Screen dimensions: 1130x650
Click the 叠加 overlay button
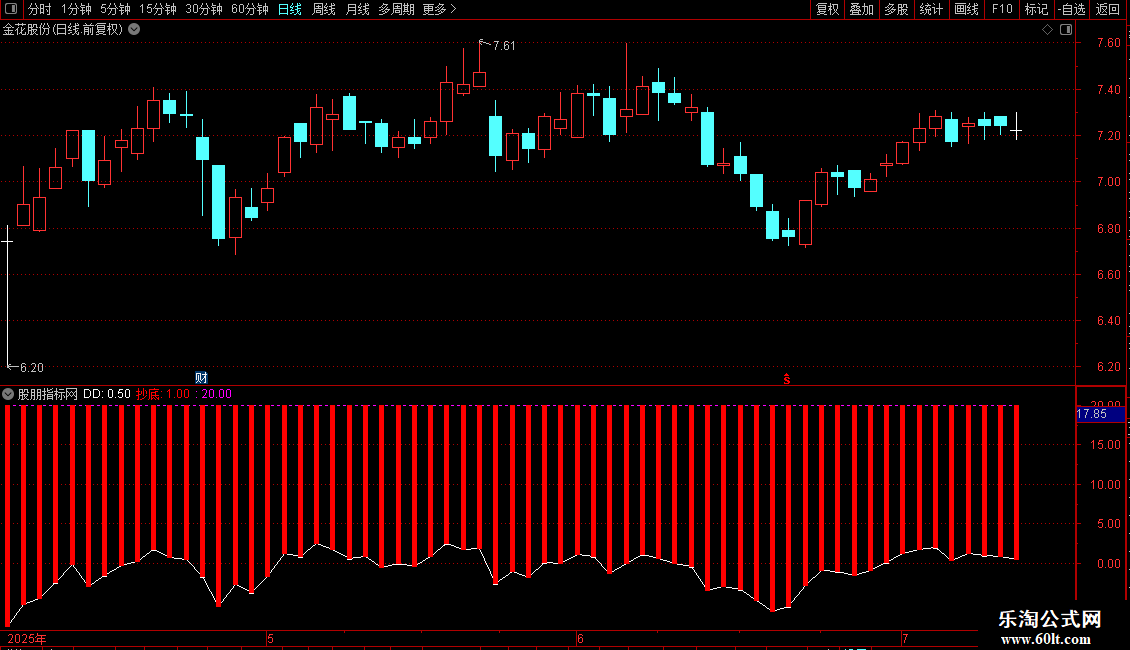[x=861, y=9]
